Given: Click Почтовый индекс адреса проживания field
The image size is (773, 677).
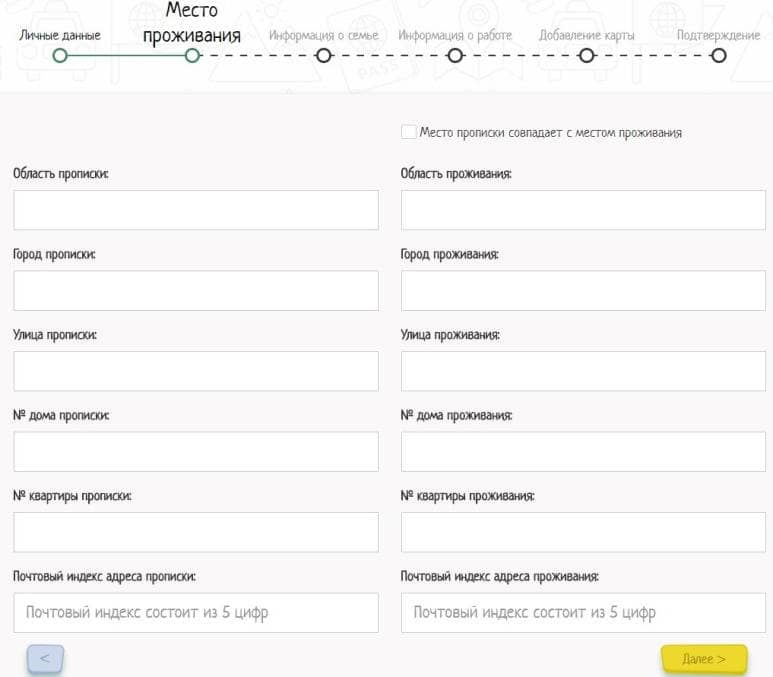Looking at the screenshot, I should tap(583, 612).
